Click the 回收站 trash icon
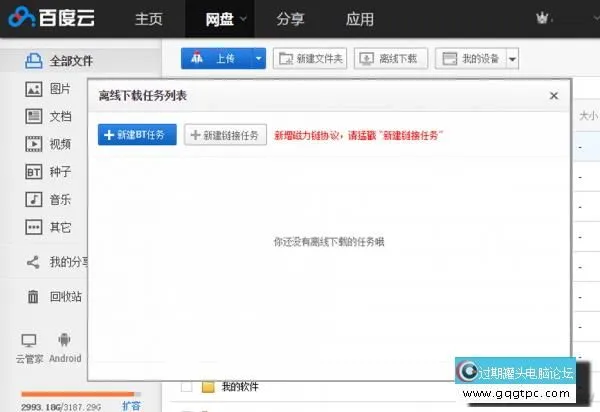 pos(33,296)
